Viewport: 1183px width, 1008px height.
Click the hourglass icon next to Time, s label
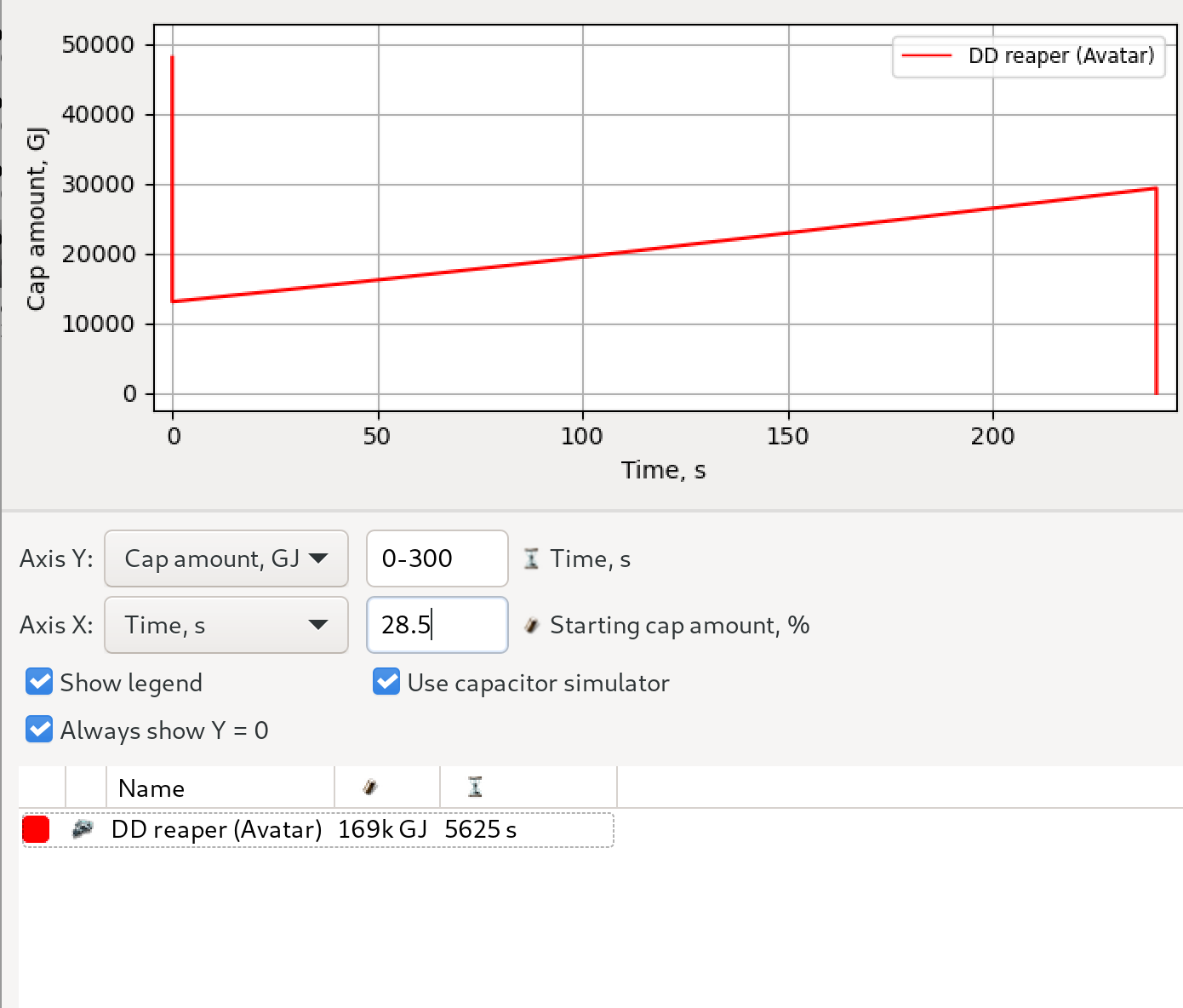(532, 558)
